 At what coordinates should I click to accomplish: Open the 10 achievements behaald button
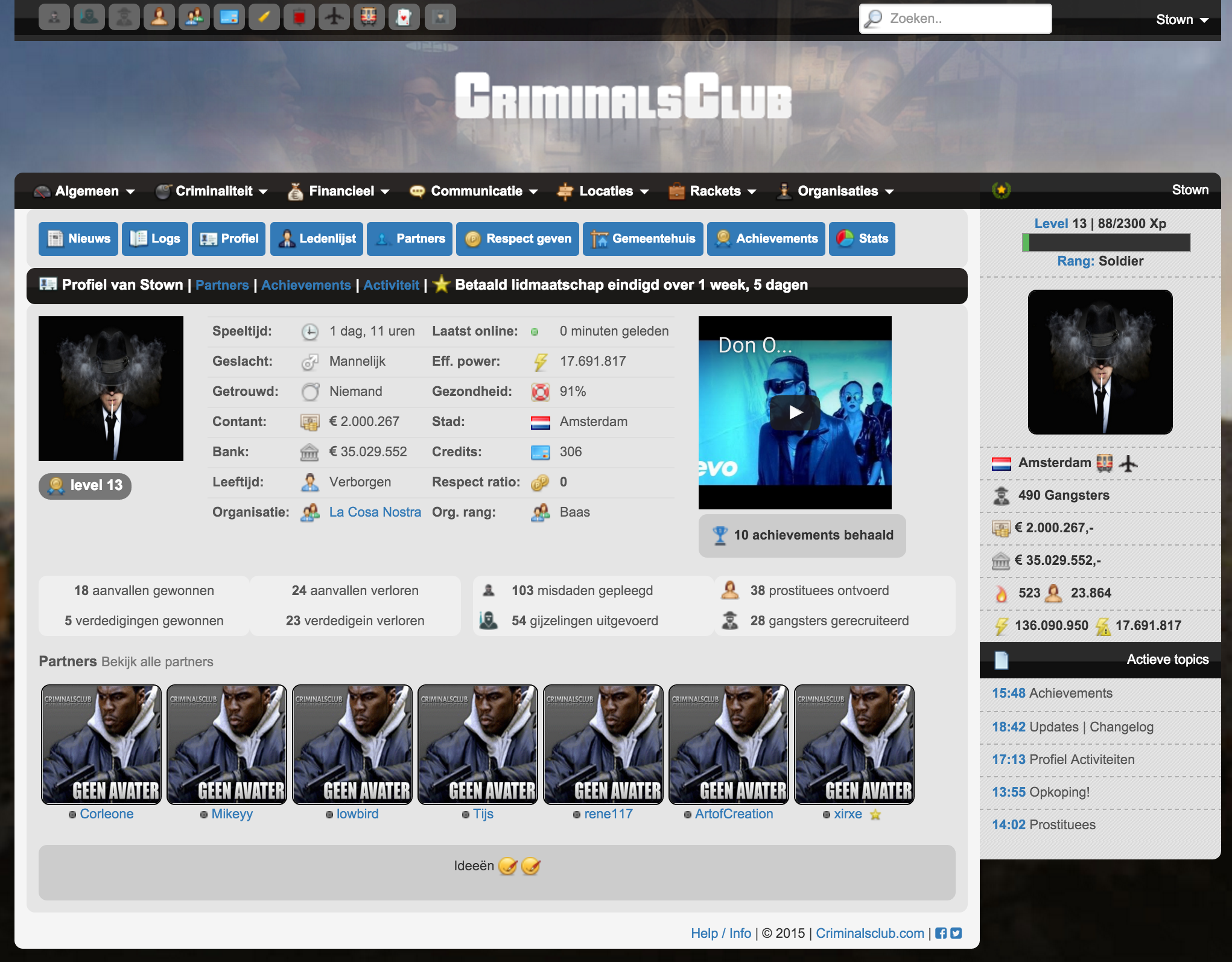point(802,535)
